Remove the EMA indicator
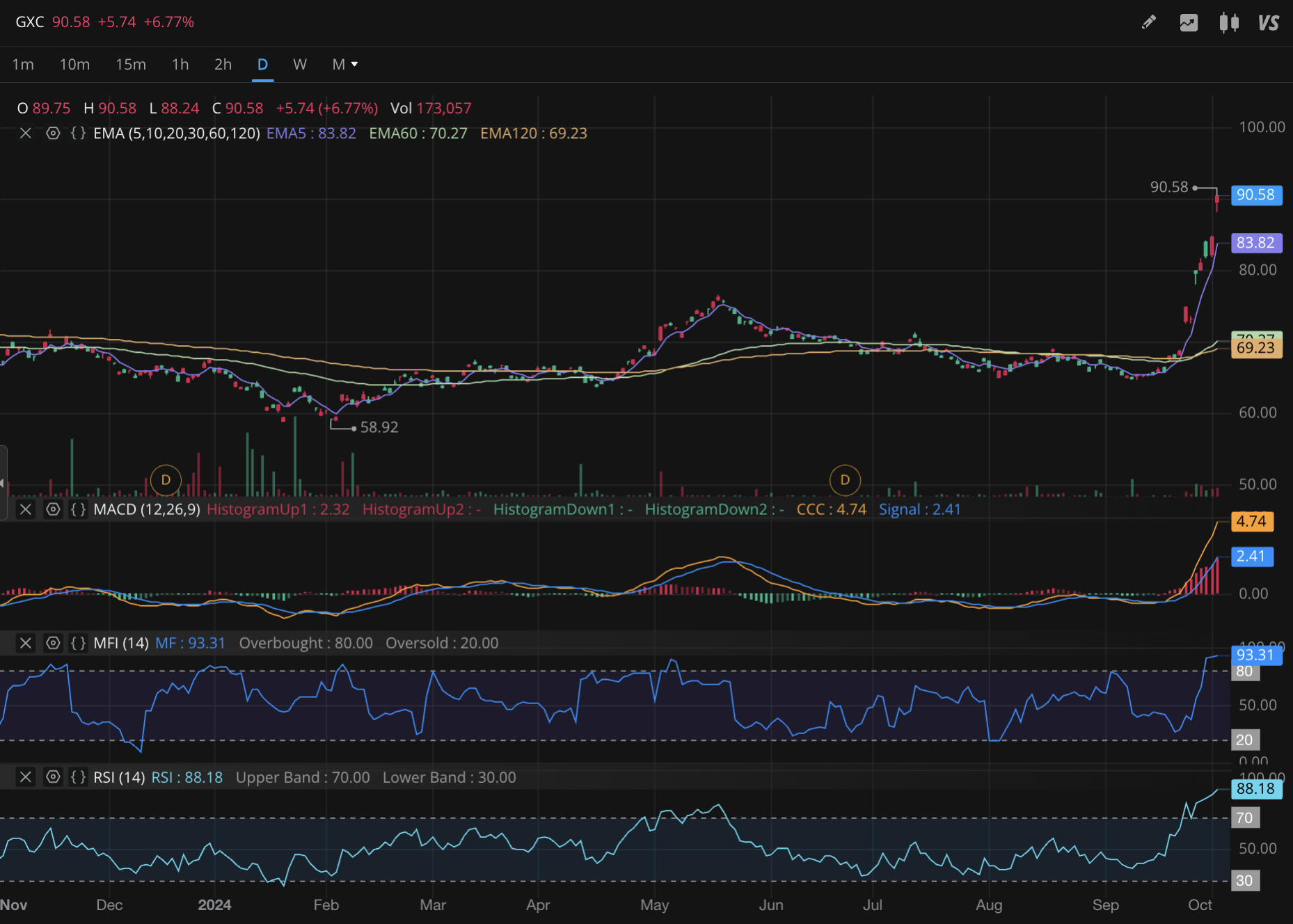 tap(26, 133)
